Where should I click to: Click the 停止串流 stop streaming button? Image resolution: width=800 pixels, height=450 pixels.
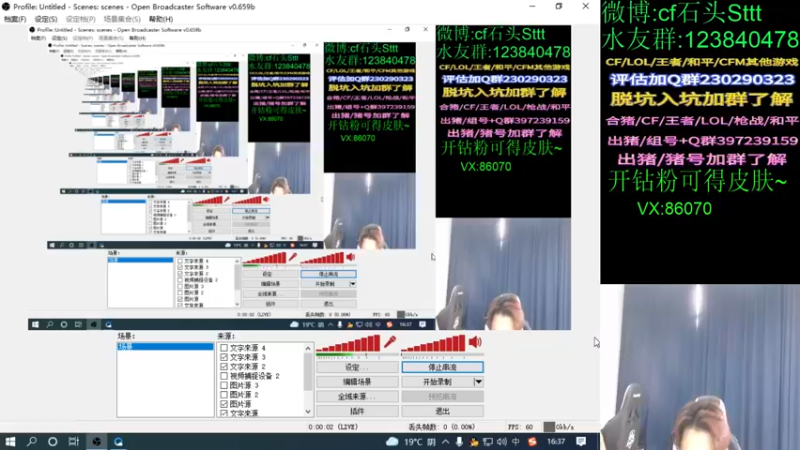[442, 367]
